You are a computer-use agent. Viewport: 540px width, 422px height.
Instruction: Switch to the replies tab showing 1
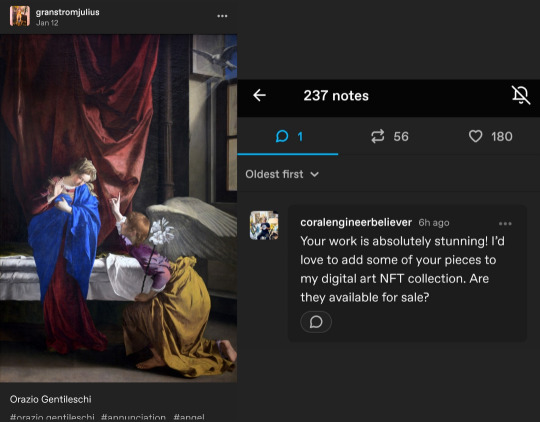289,136
